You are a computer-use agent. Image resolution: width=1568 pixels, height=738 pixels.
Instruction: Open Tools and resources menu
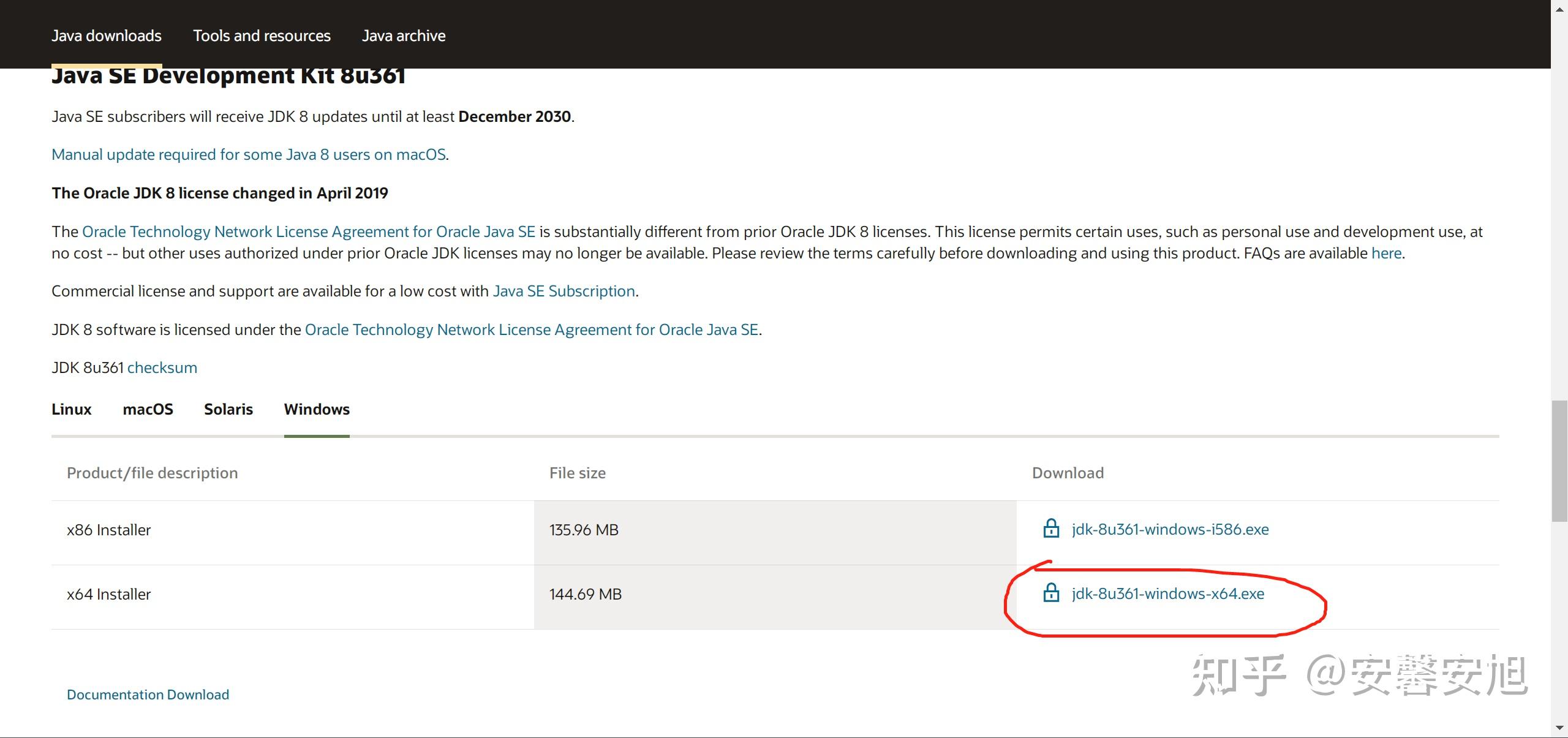(262, 36)
